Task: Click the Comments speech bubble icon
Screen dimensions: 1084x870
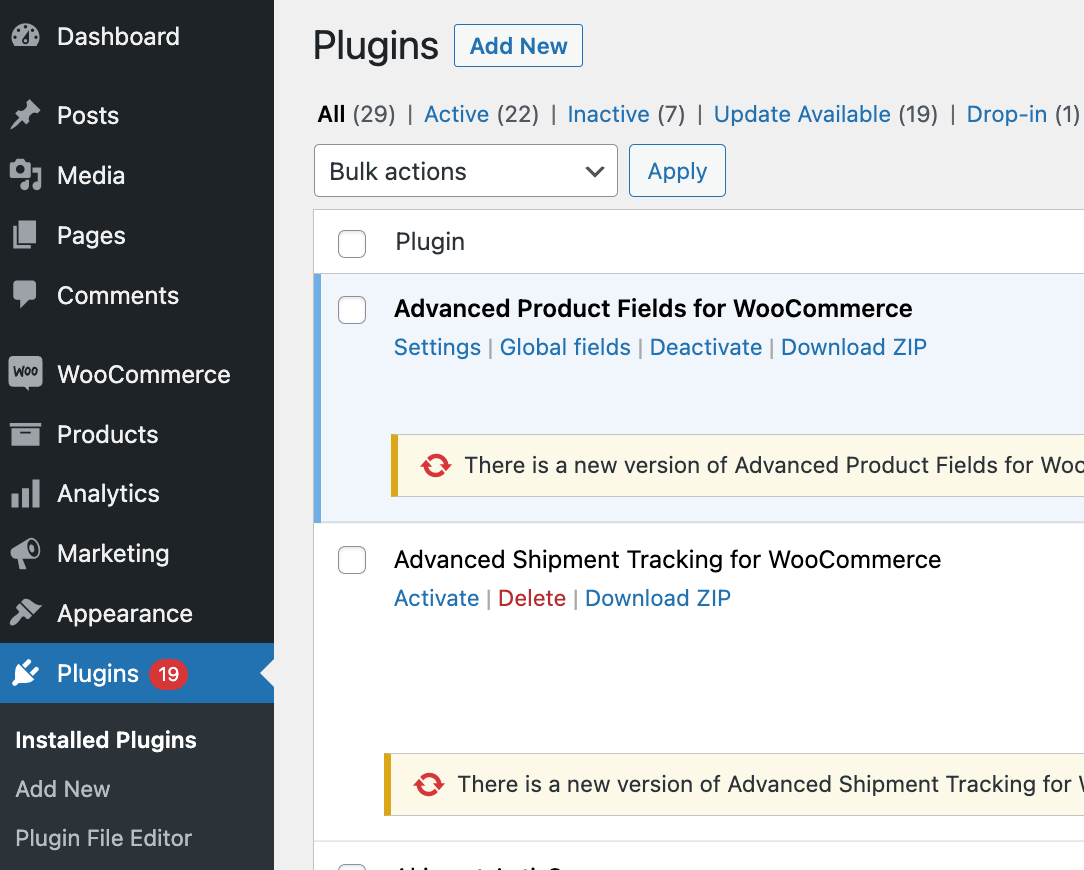Action: pos(25,295)
